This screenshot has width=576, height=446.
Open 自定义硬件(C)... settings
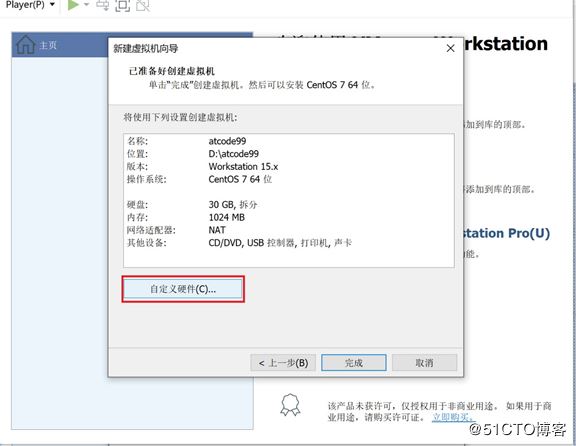183,289
